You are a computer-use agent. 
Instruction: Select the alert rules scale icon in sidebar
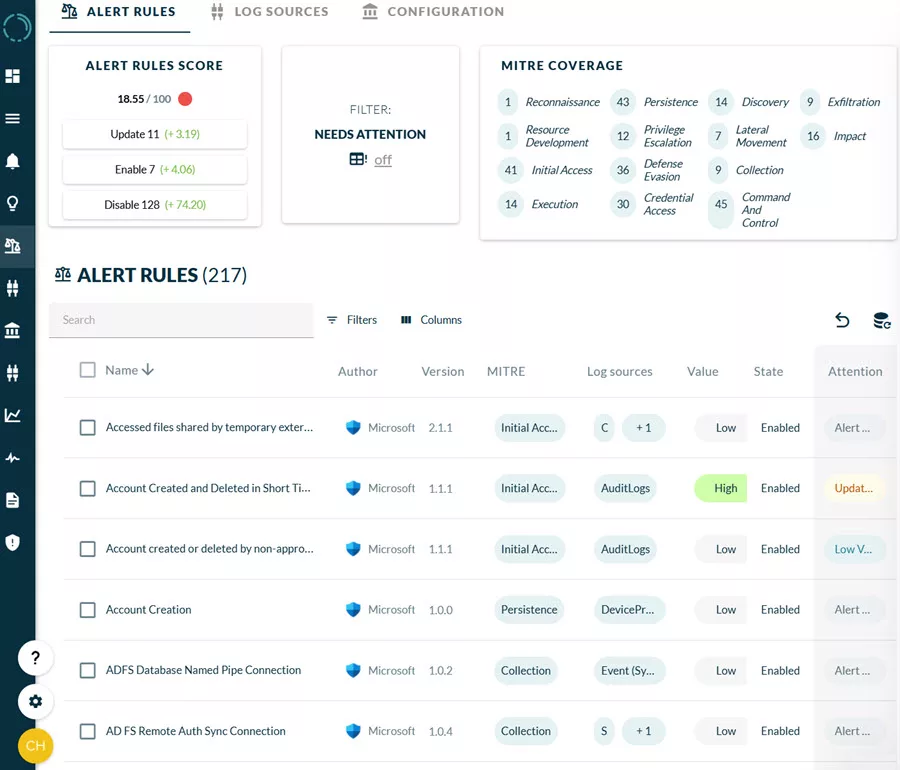tap(13, 246)
